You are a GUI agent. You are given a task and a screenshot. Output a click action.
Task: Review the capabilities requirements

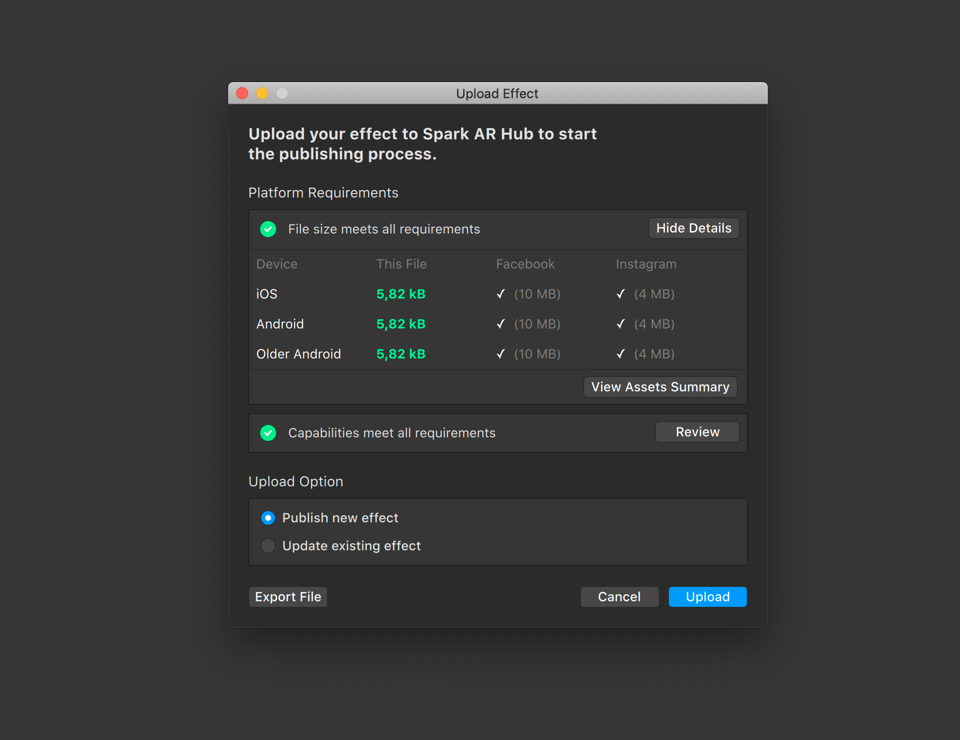697,432
